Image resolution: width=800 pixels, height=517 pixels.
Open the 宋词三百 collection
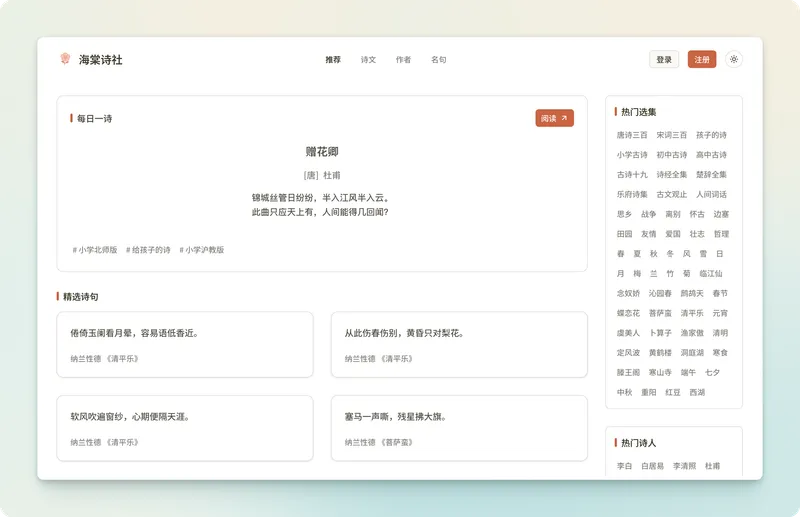pyautogui.click(x=671, y=135)
